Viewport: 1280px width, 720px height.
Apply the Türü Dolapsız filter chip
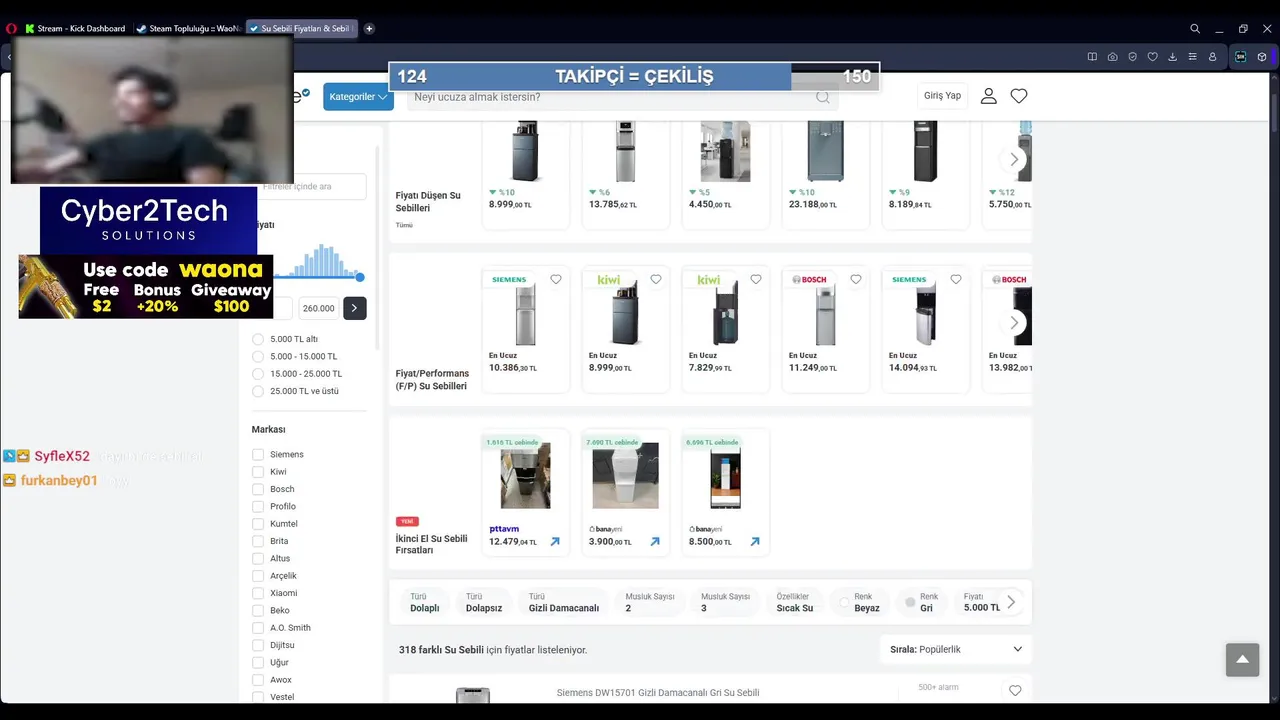click(484, 602)
